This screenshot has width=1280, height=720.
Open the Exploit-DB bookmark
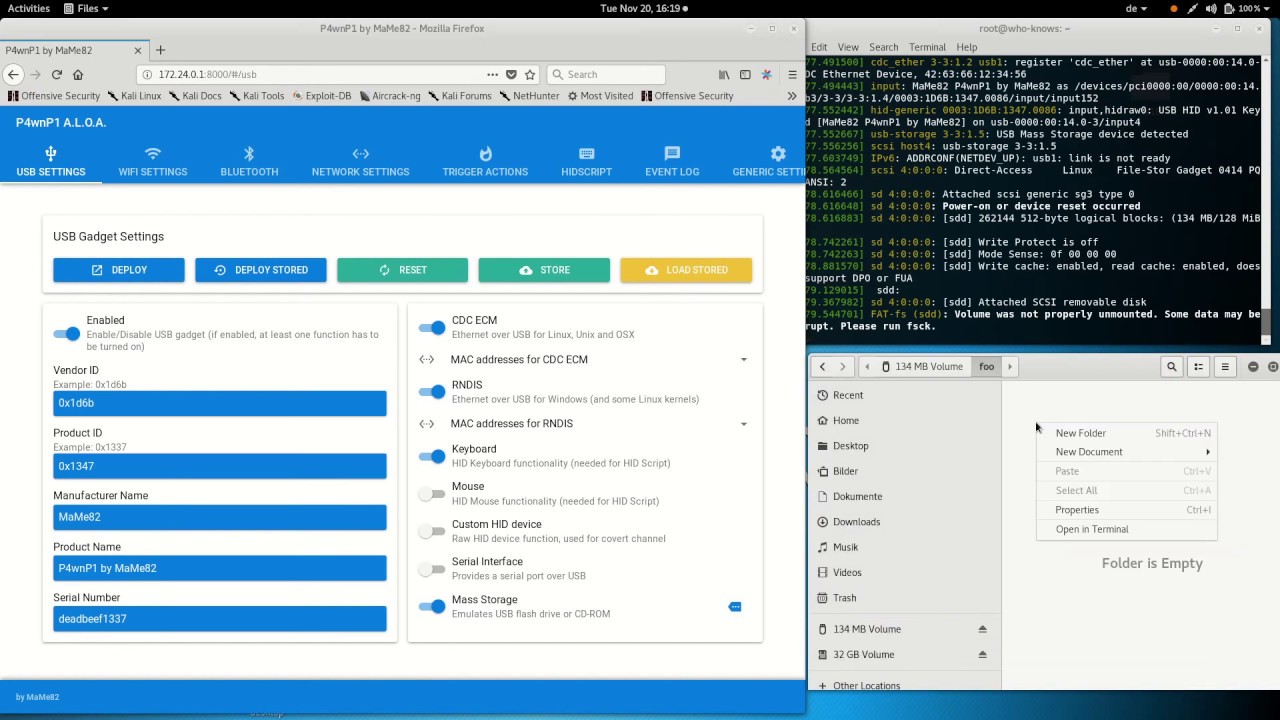321,96
